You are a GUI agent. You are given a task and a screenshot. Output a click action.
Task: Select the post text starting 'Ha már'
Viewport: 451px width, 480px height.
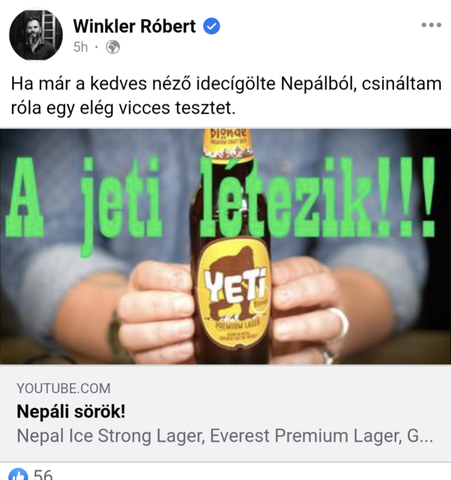pyautogui.click(x=226, y=96)
